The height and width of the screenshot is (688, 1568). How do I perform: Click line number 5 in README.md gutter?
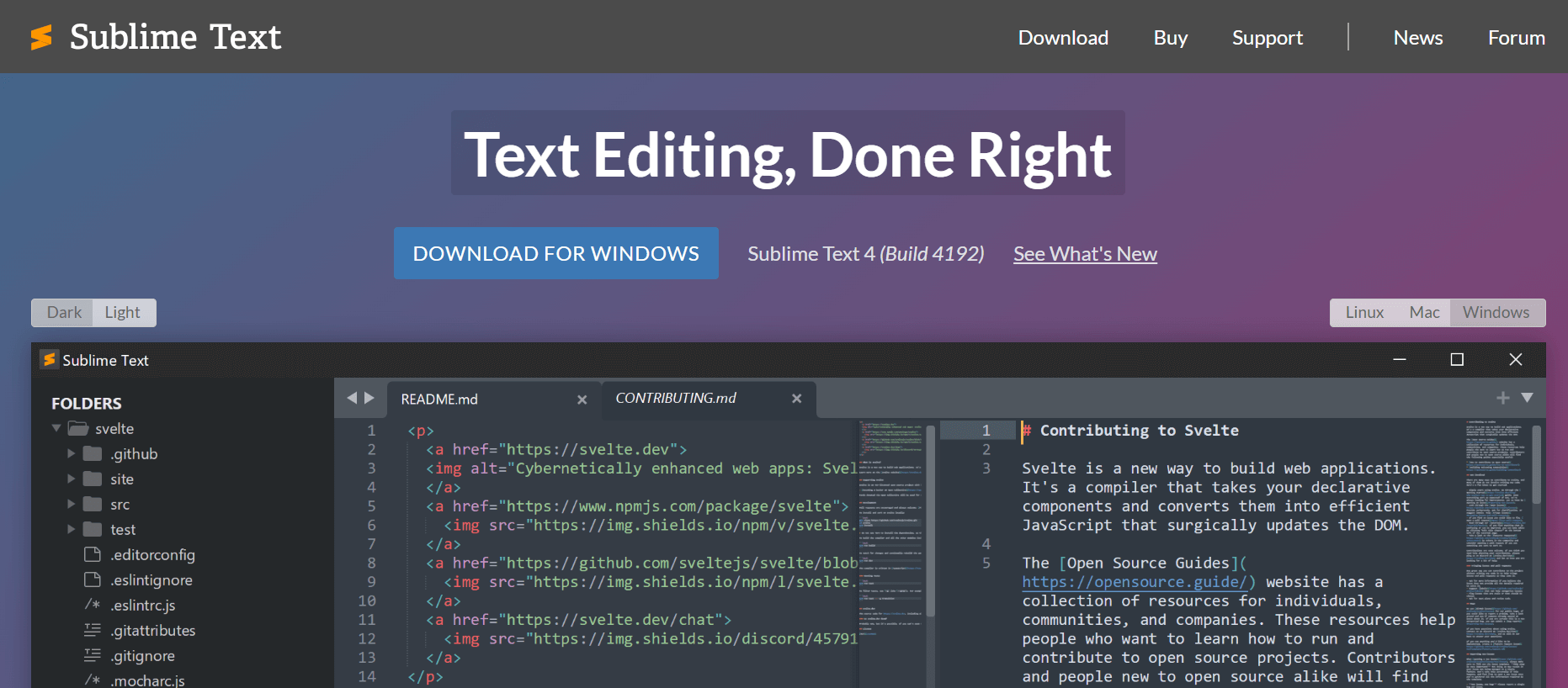point(371,506)
